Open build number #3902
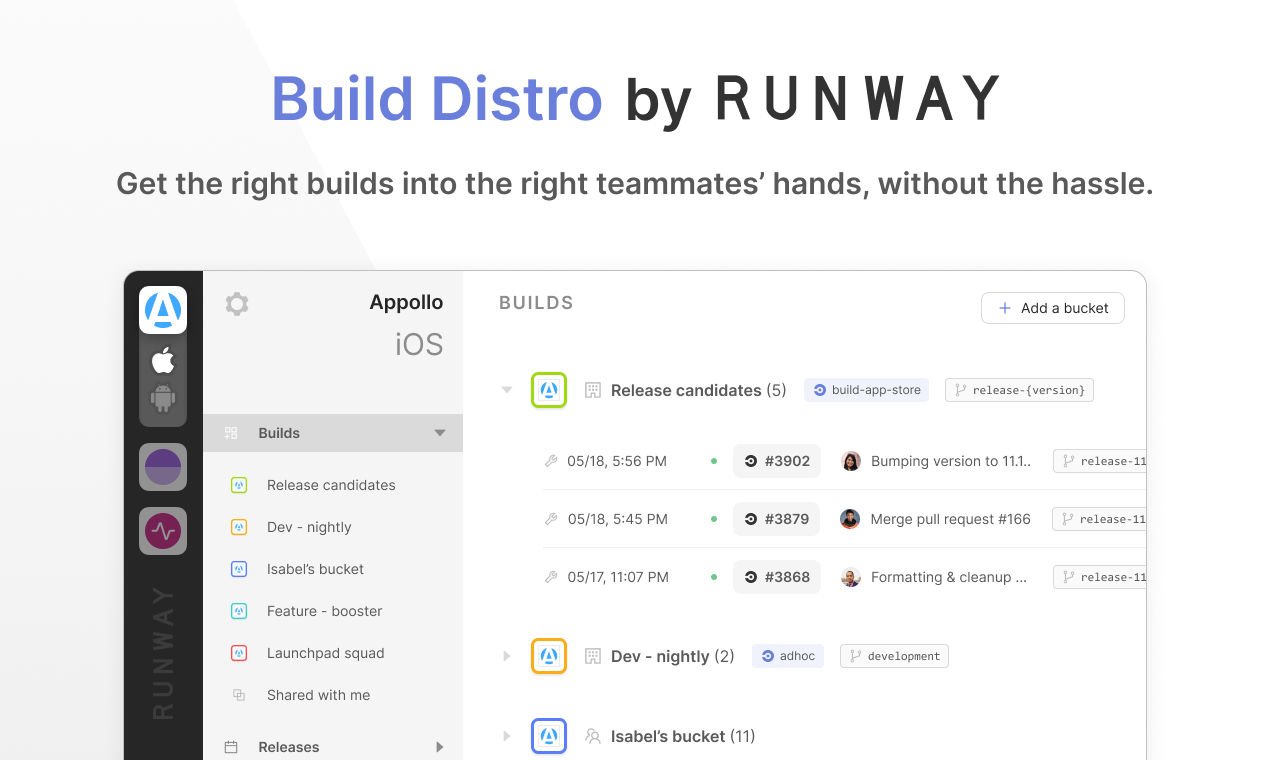Viewport: 1270px width, 760px height. [x=777, y=461]
